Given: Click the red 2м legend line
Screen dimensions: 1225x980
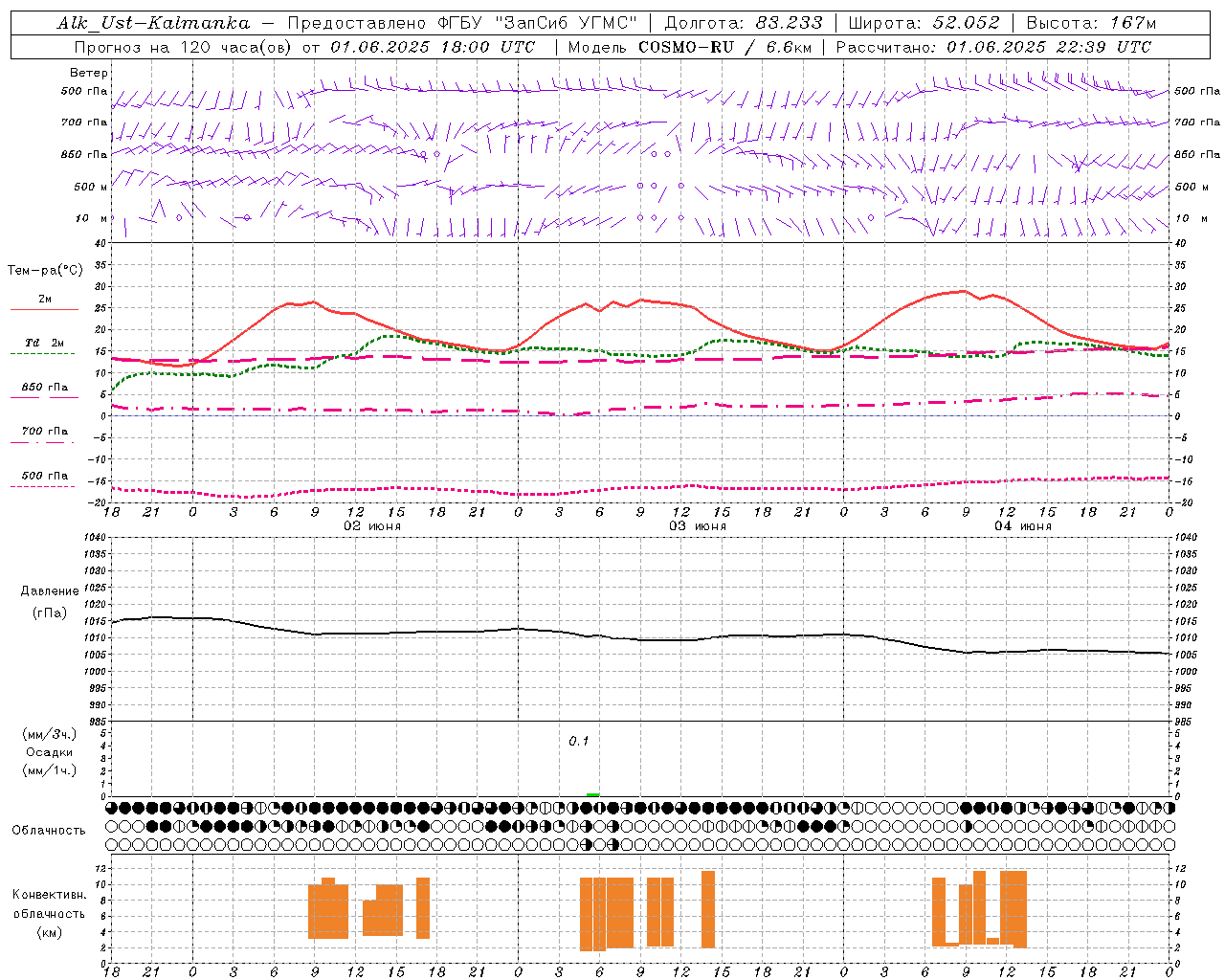Looking at the screenshot, I should click(44, 309).
